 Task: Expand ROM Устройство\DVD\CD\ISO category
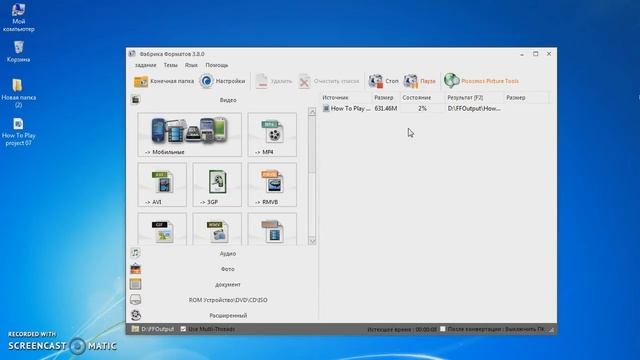point(223,300)
